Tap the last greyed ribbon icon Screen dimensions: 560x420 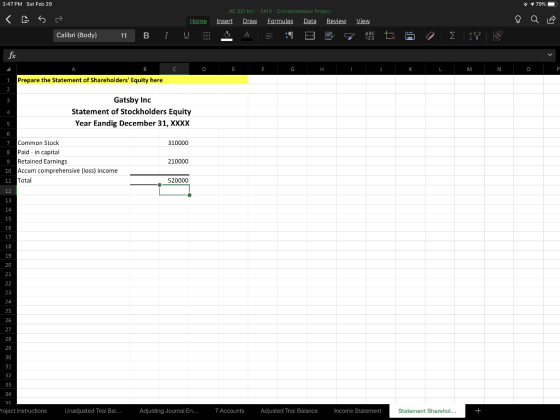click(x=498, y=35)
